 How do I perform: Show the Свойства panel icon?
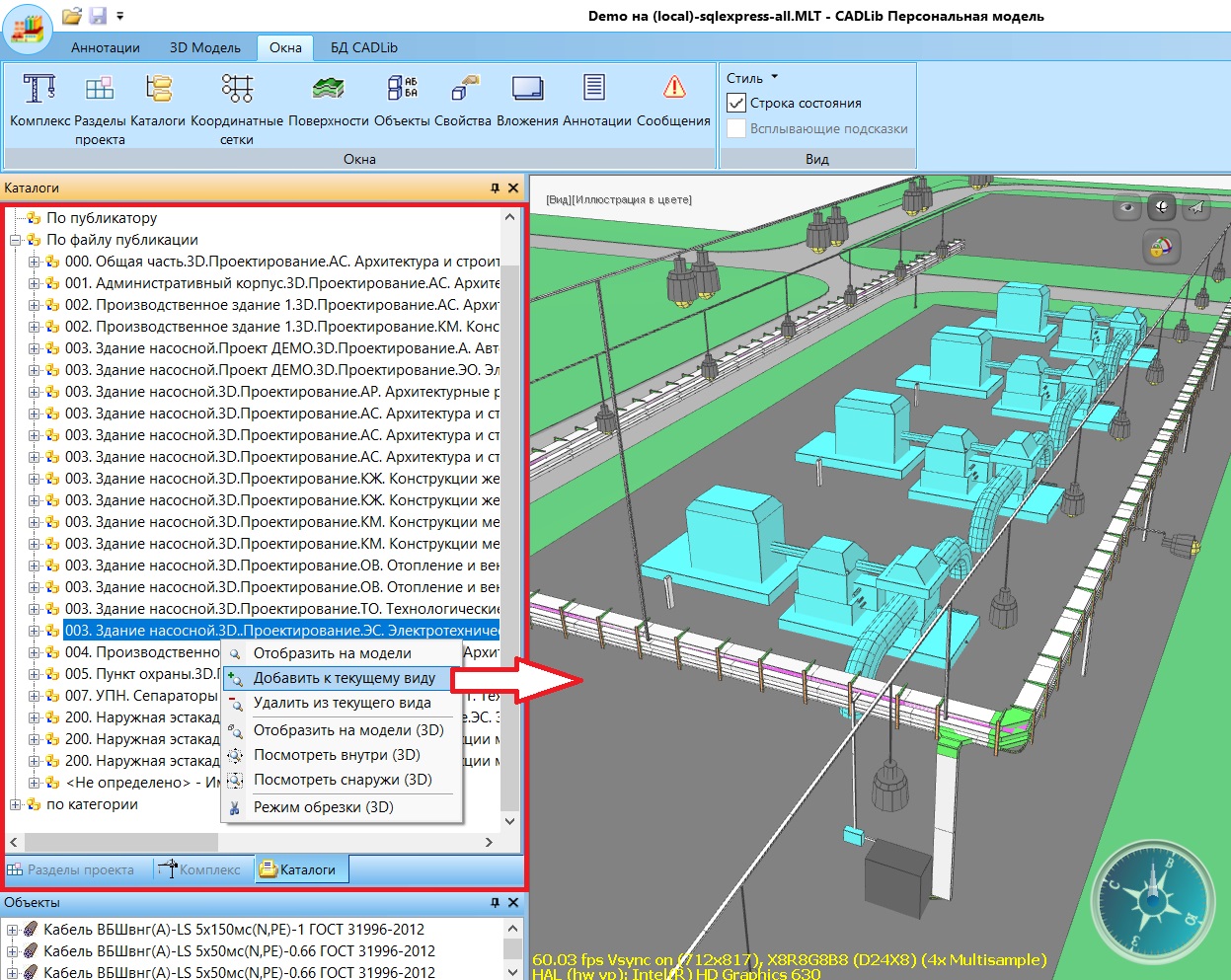tap(463, 89)
